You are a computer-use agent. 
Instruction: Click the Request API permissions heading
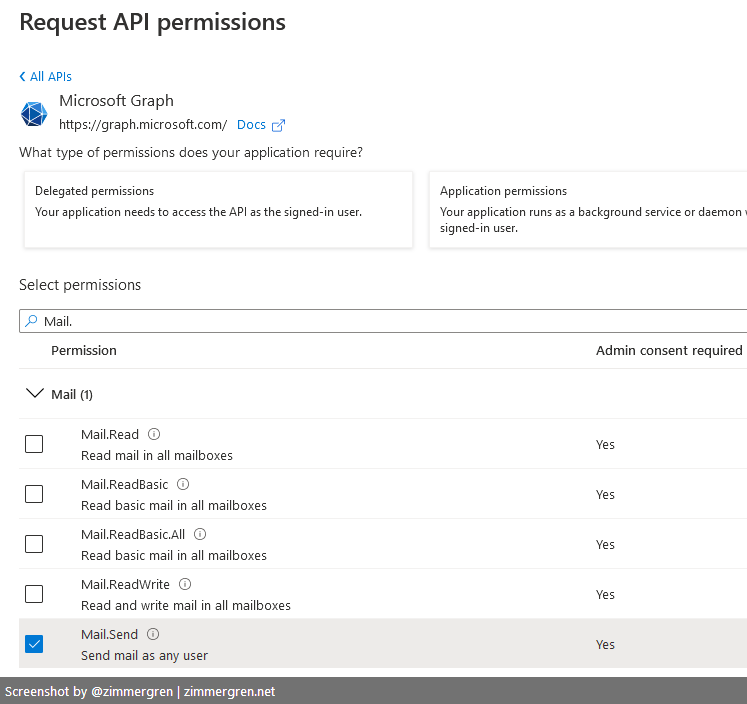152,22
